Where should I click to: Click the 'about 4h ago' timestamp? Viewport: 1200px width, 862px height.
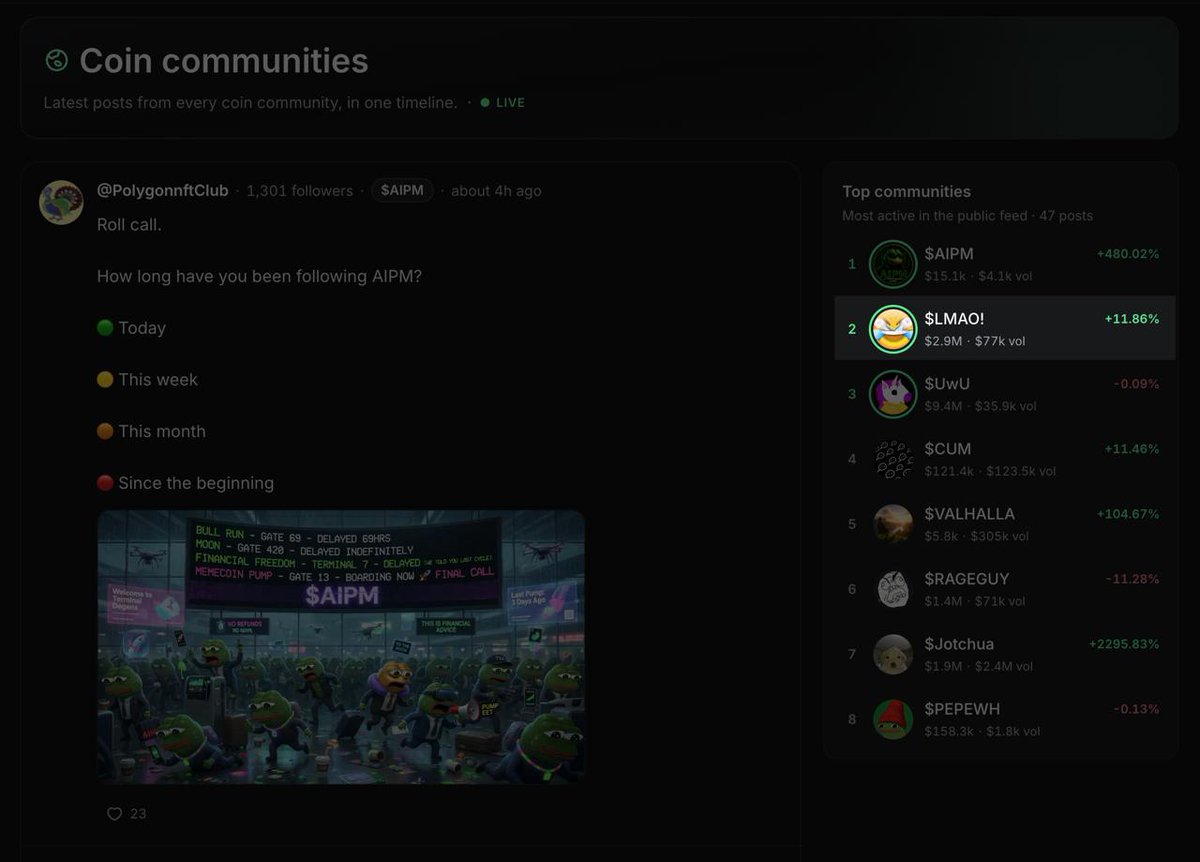point(496,190)
